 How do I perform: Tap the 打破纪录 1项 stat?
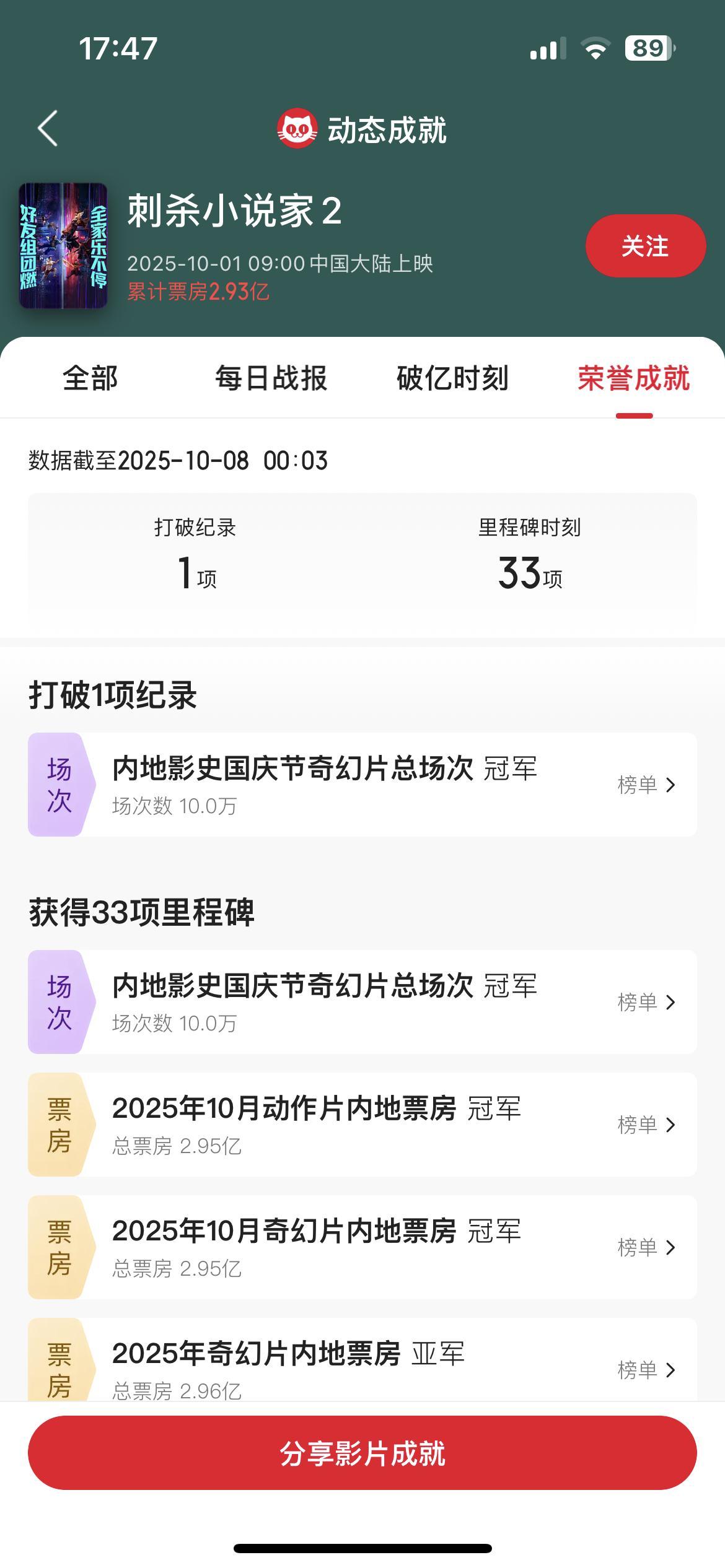click(195, 554)
